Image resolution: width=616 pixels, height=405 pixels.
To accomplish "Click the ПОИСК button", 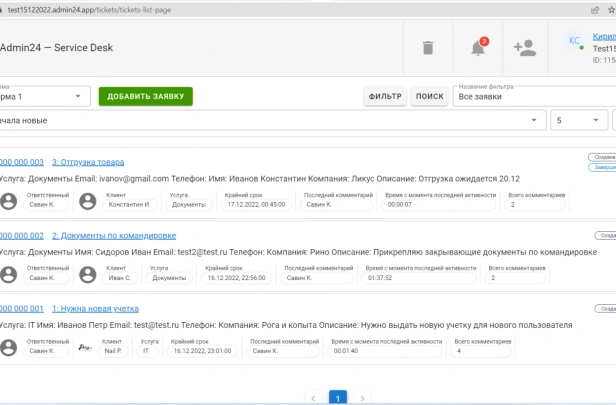I will pyautogui.click(x=429, y=96).
